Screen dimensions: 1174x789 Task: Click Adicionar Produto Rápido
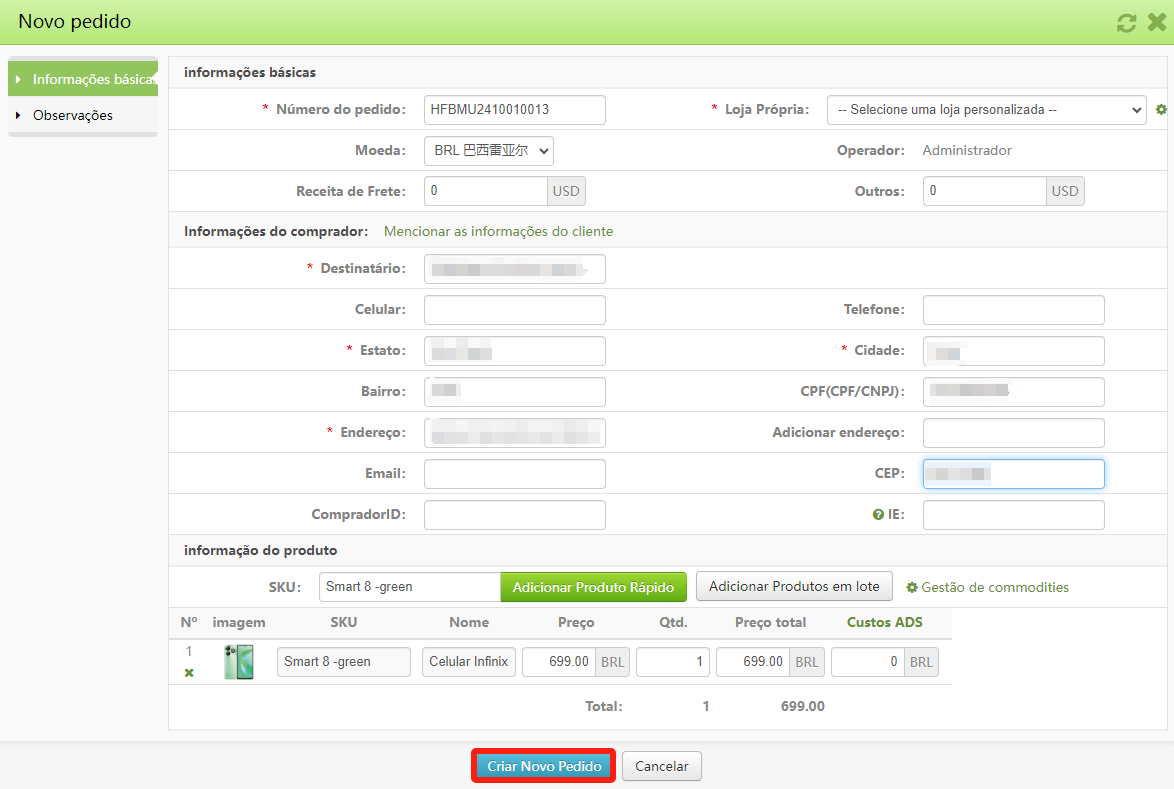tap(593, 587)
